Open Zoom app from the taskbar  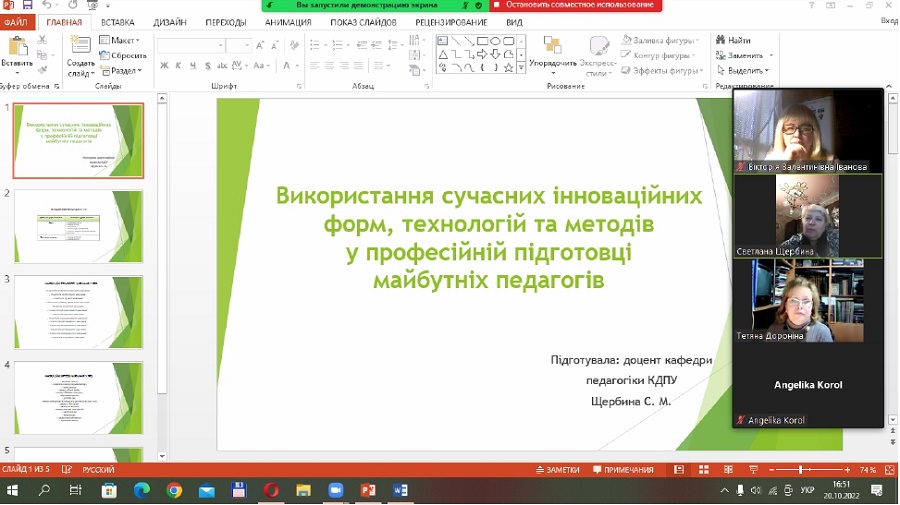click(335, 491)
